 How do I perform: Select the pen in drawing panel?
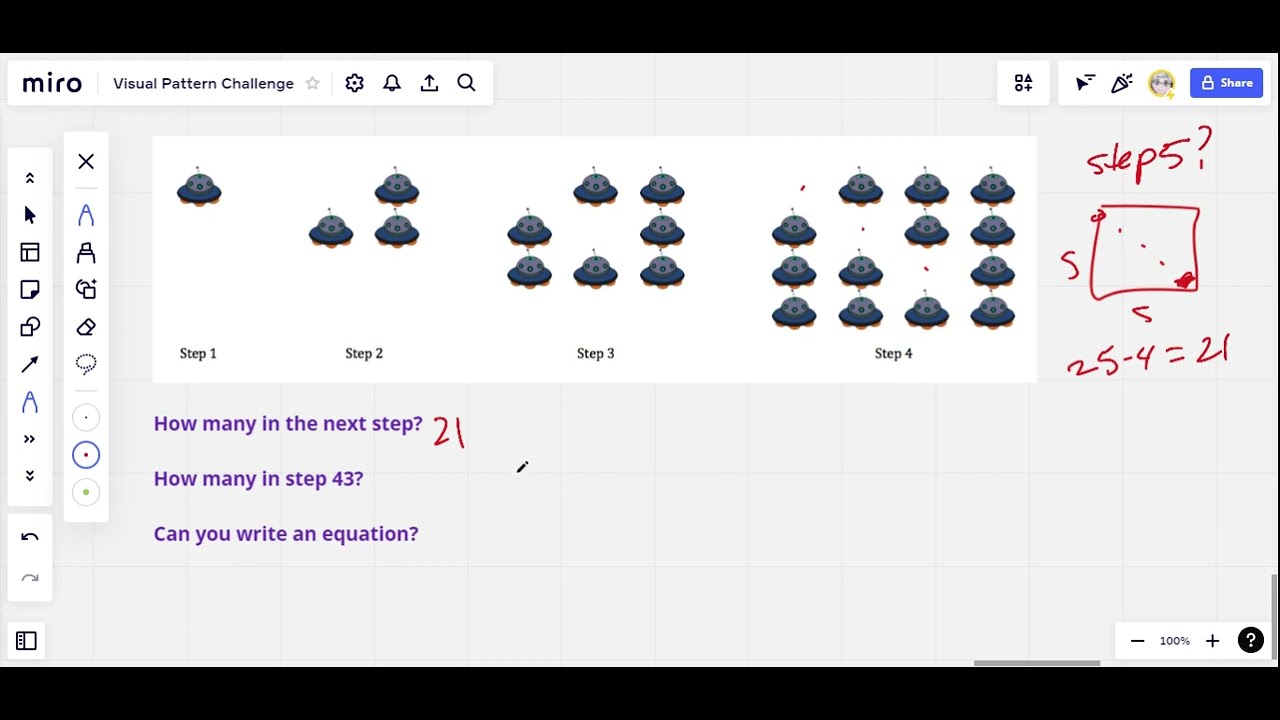click(86, 215)
